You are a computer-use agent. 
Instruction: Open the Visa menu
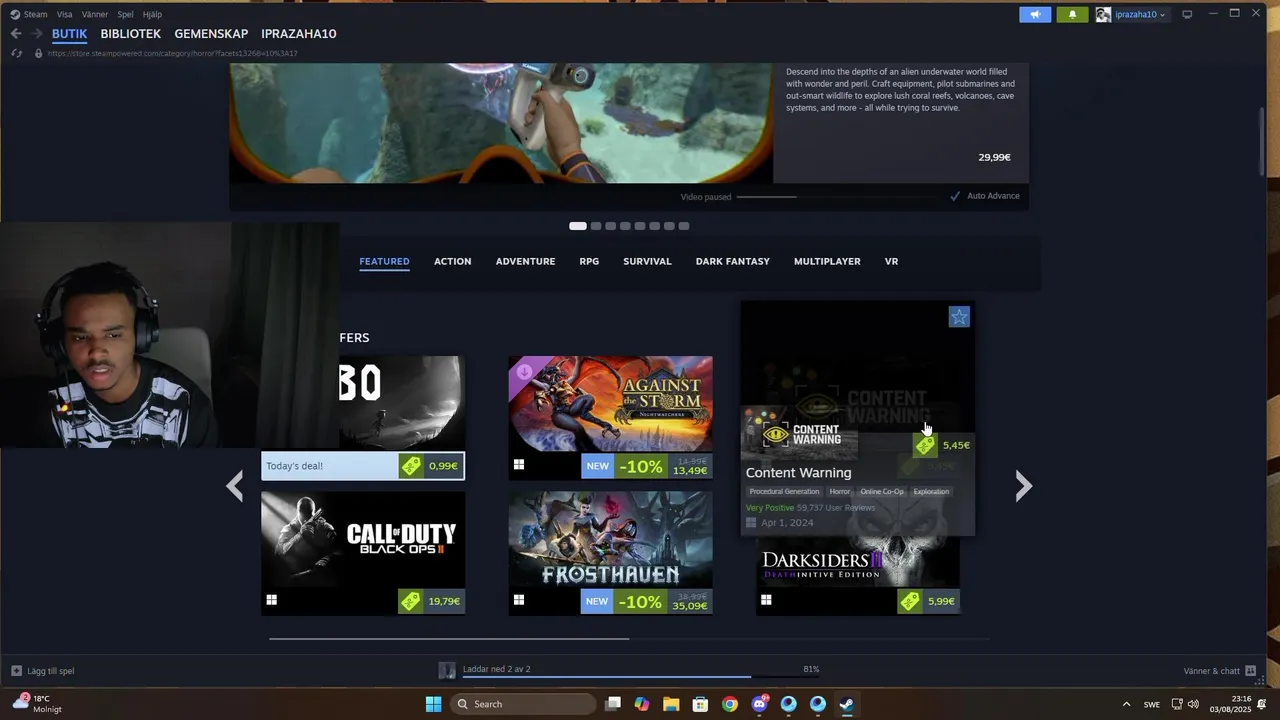[x=65, y=14]
